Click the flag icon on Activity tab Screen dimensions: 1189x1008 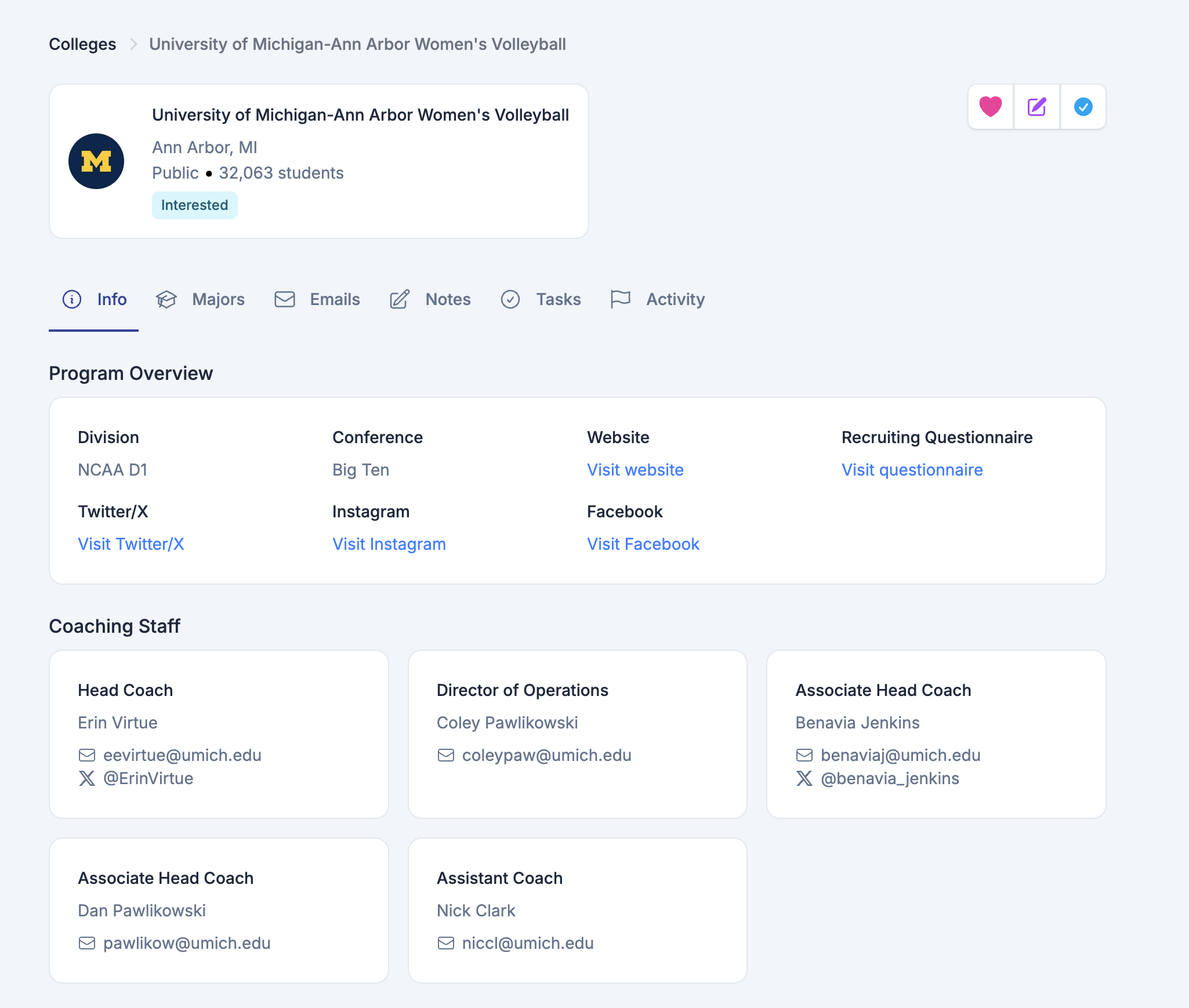[x=621, y=299]
